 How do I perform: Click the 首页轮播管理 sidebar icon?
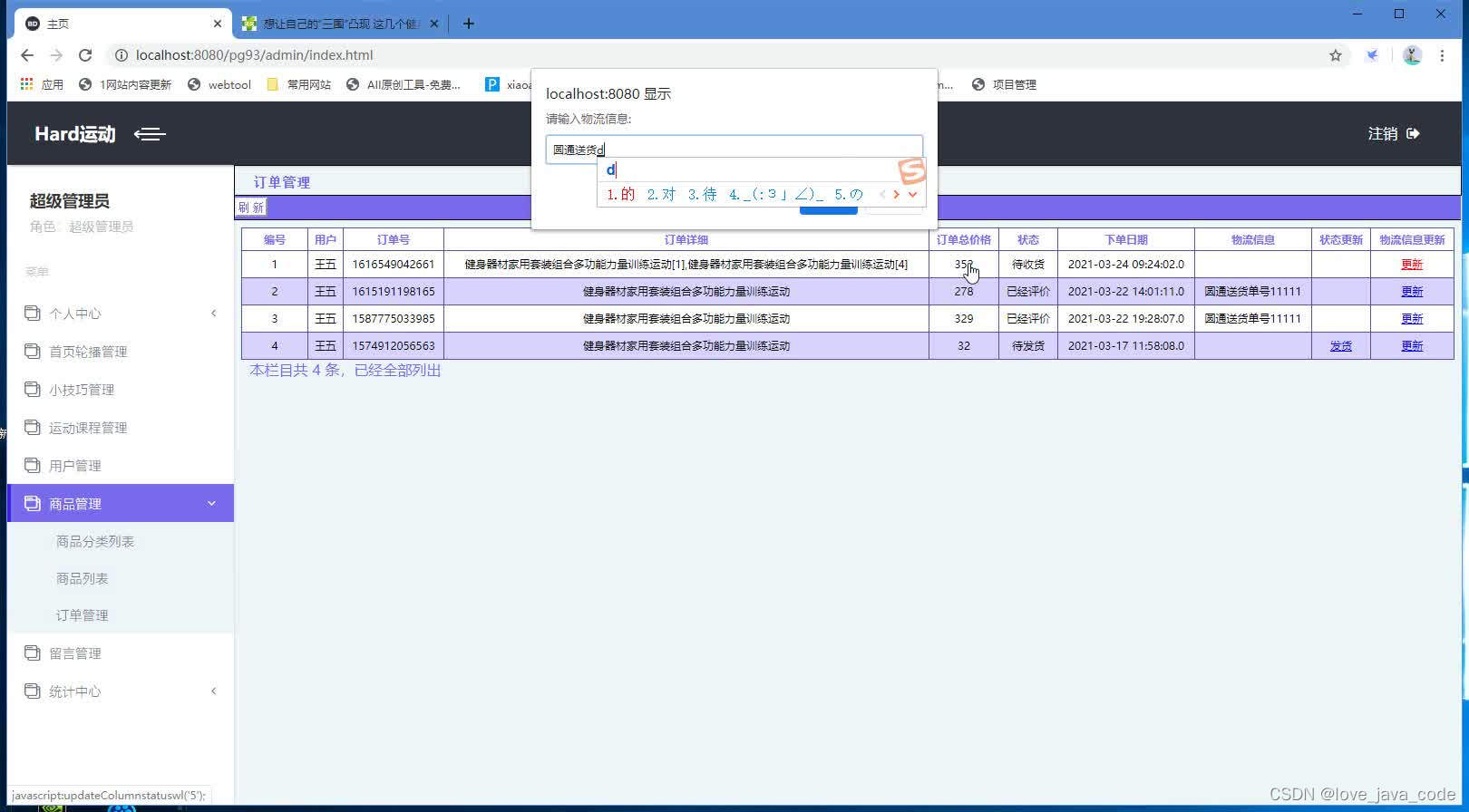pyautogui.click(x=33, y=351)
